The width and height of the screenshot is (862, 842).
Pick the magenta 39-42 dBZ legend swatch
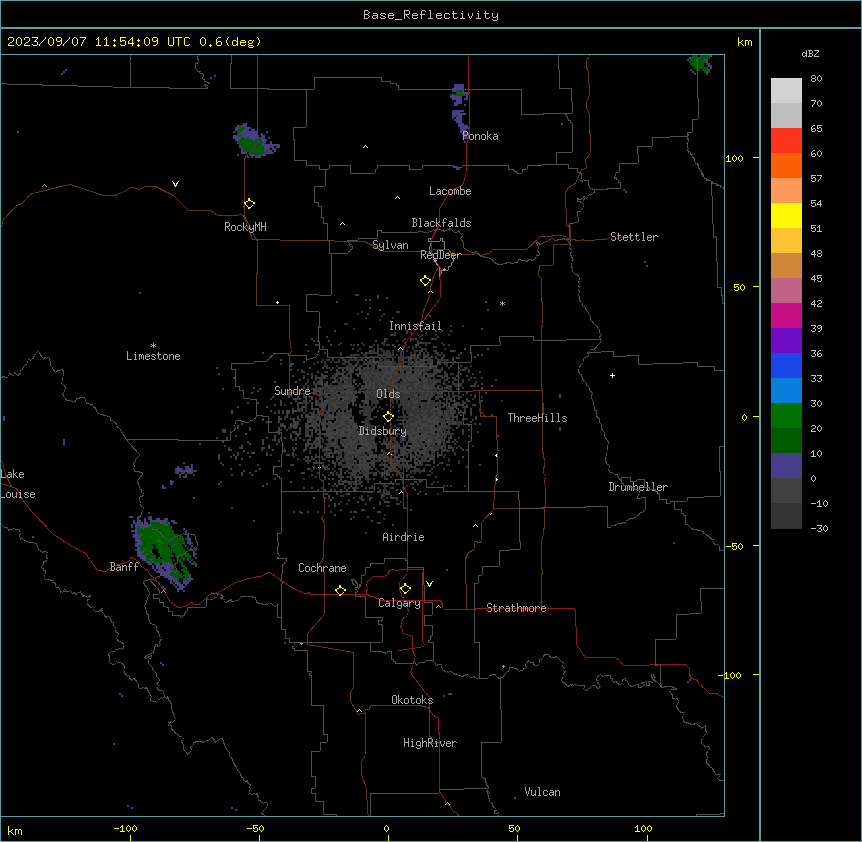786,315
